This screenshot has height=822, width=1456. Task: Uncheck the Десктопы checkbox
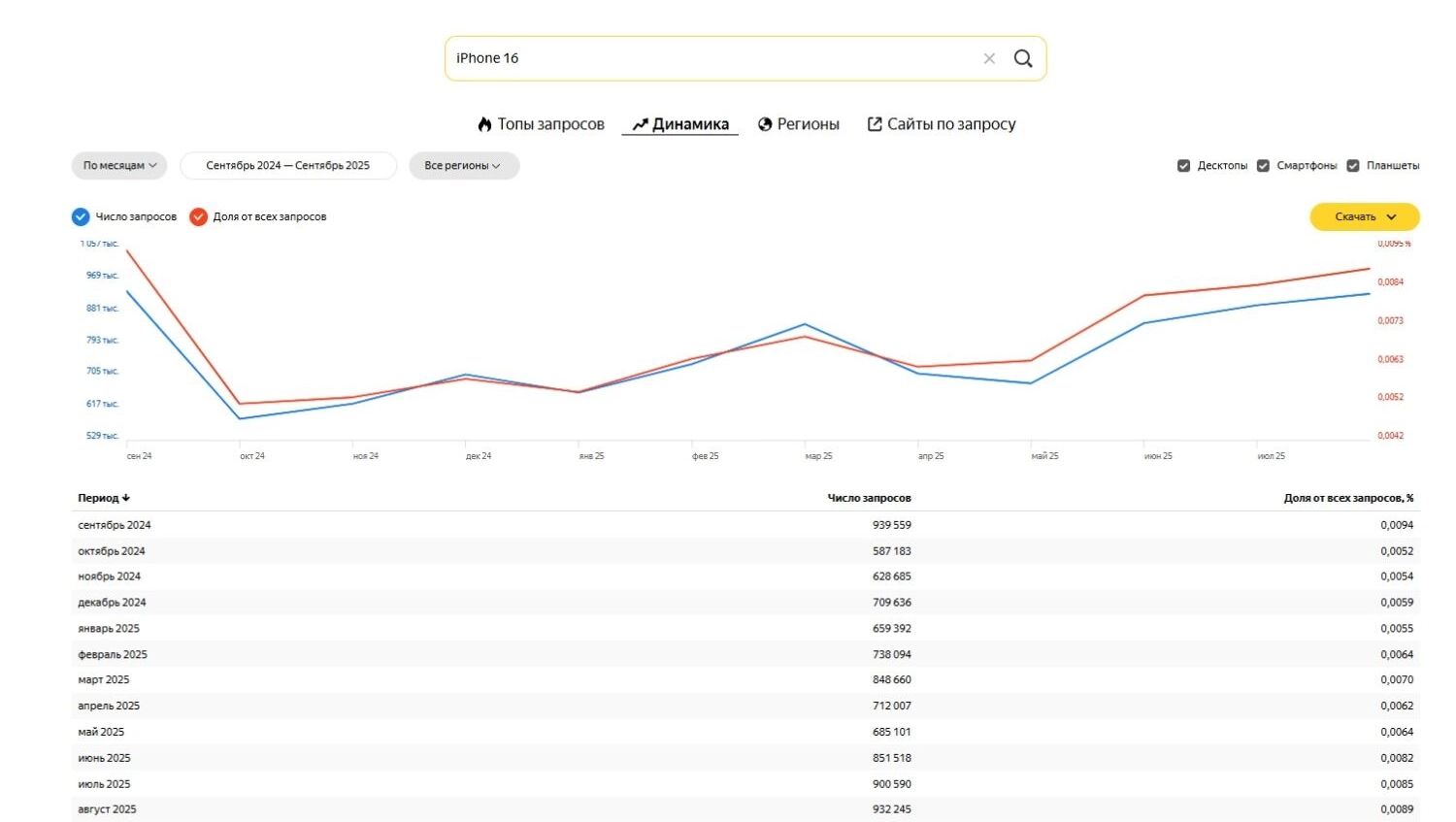tap(1183, 166)
